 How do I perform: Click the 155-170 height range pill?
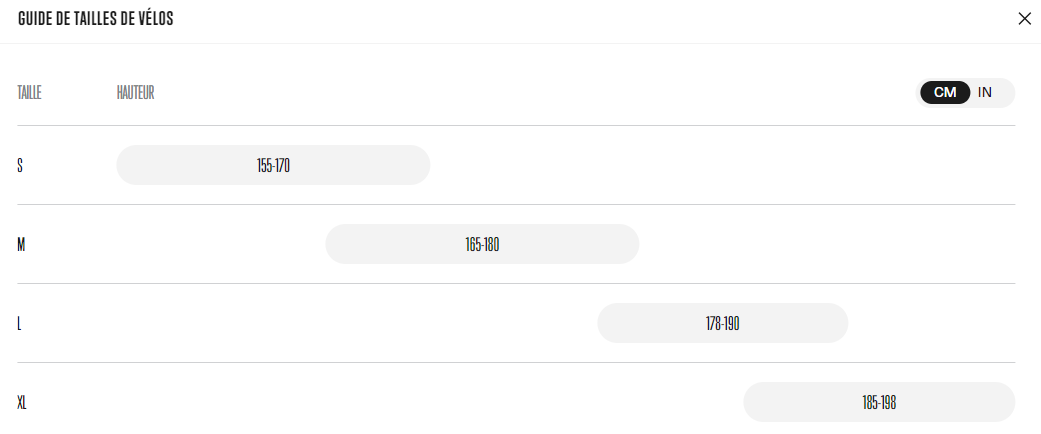(x=273, y=165)
